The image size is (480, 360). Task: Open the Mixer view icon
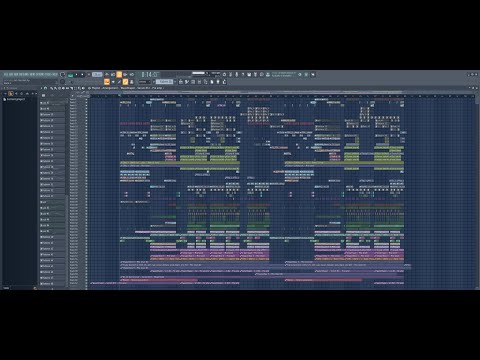(x=199, y=82)
